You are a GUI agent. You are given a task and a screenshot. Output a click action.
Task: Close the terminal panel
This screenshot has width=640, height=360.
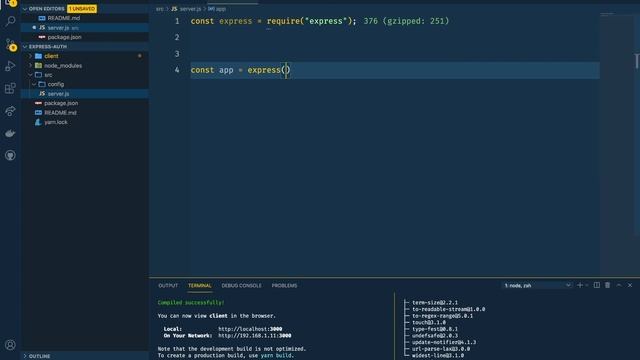point(630,285)
